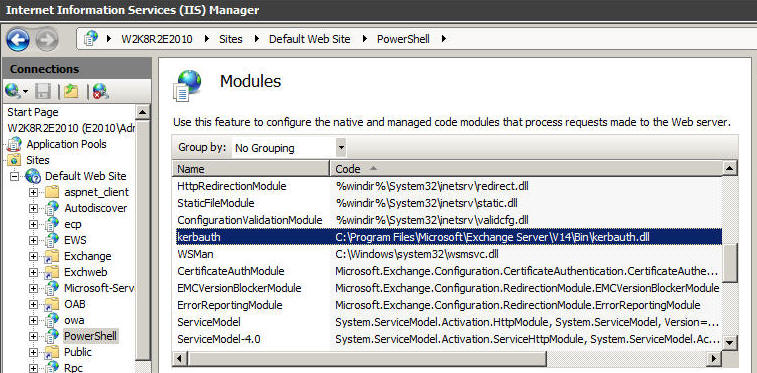Open the Create New Connection globe icon
This screenshot has height=373, width=757.
click(14, 91)
